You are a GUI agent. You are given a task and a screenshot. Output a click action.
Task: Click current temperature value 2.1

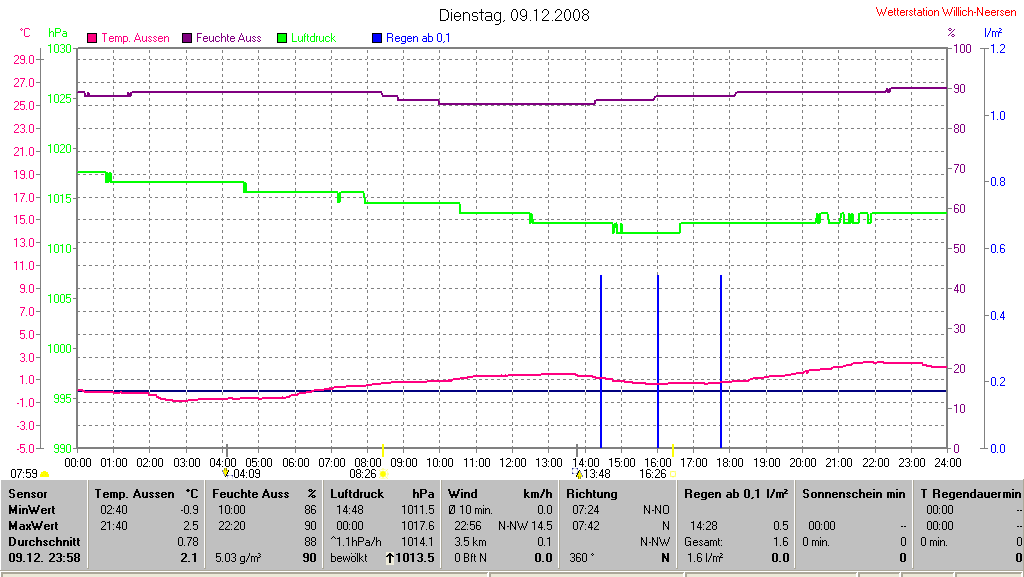[x=189, y=558]
